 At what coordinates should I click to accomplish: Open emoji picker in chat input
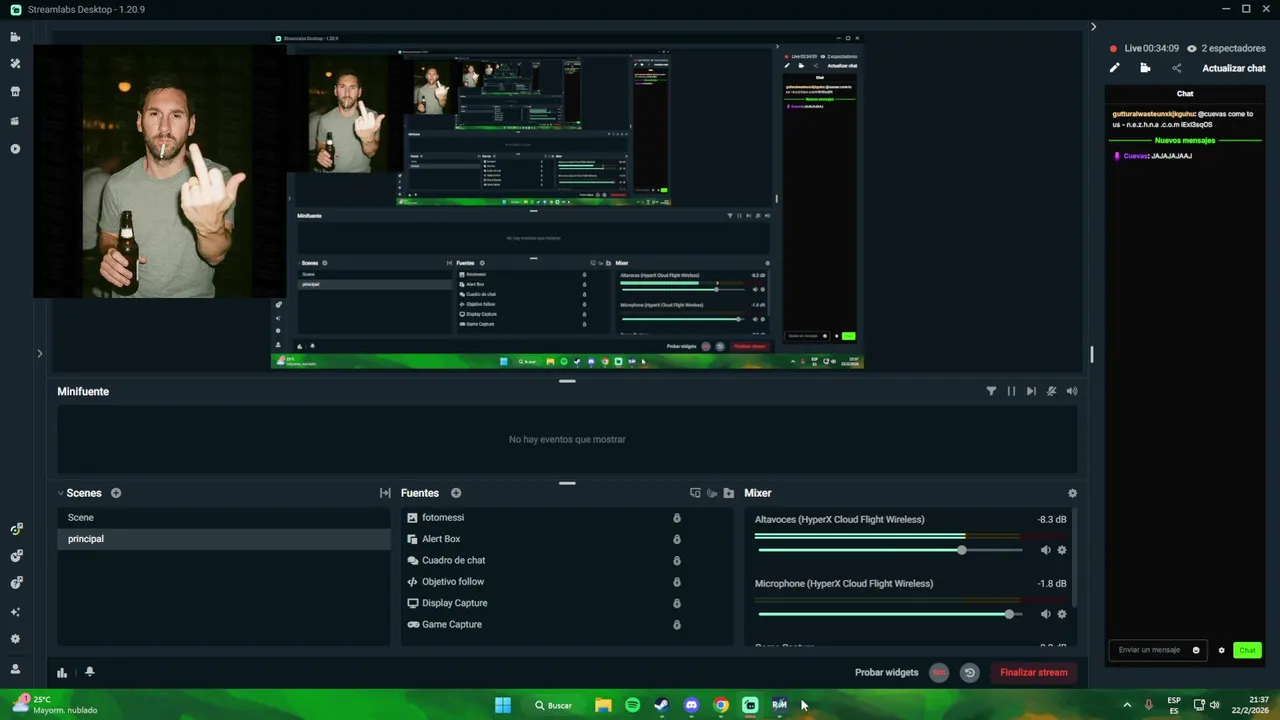click(x=1196, y=650)
